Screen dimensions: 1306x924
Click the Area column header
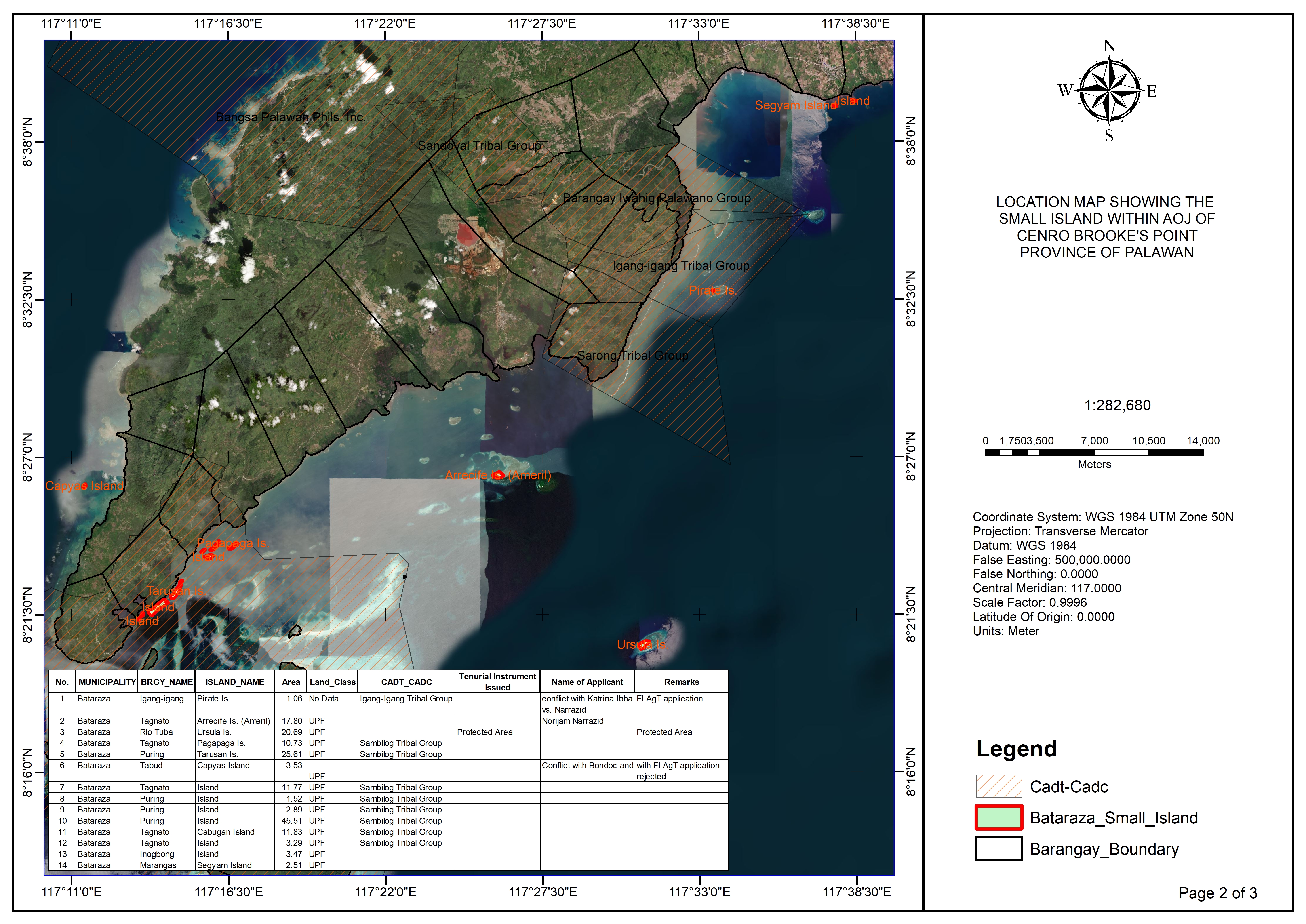(x=291, y=682)
